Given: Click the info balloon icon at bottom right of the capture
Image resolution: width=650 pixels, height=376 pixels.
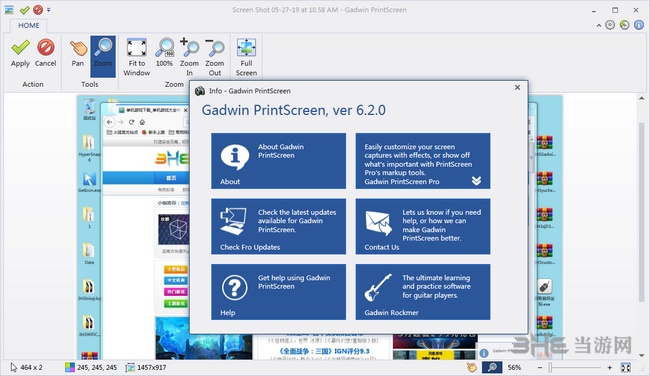Looking at the screenshot, I should point(484,353).
